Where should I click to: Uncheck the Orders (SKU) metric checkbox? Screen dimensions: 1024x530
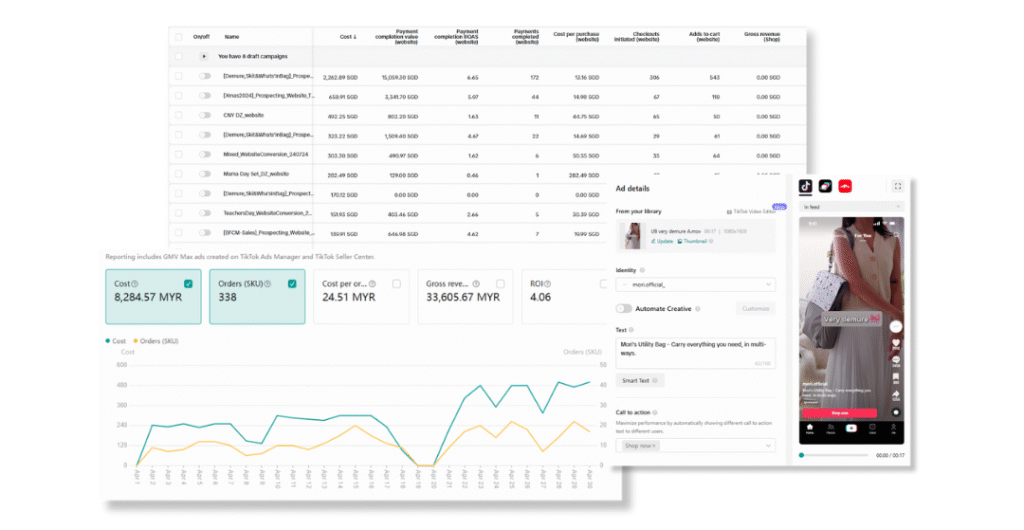[x=292, y=284]
